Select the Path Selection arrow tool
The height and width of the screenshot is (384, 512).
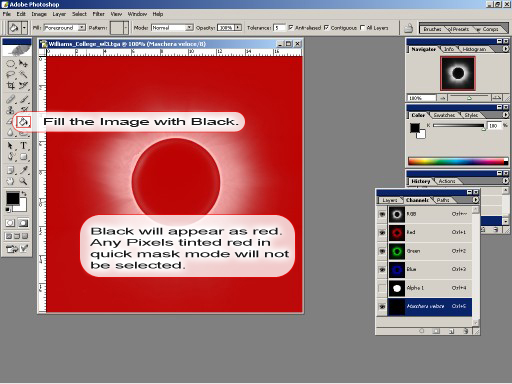[10, 146]
